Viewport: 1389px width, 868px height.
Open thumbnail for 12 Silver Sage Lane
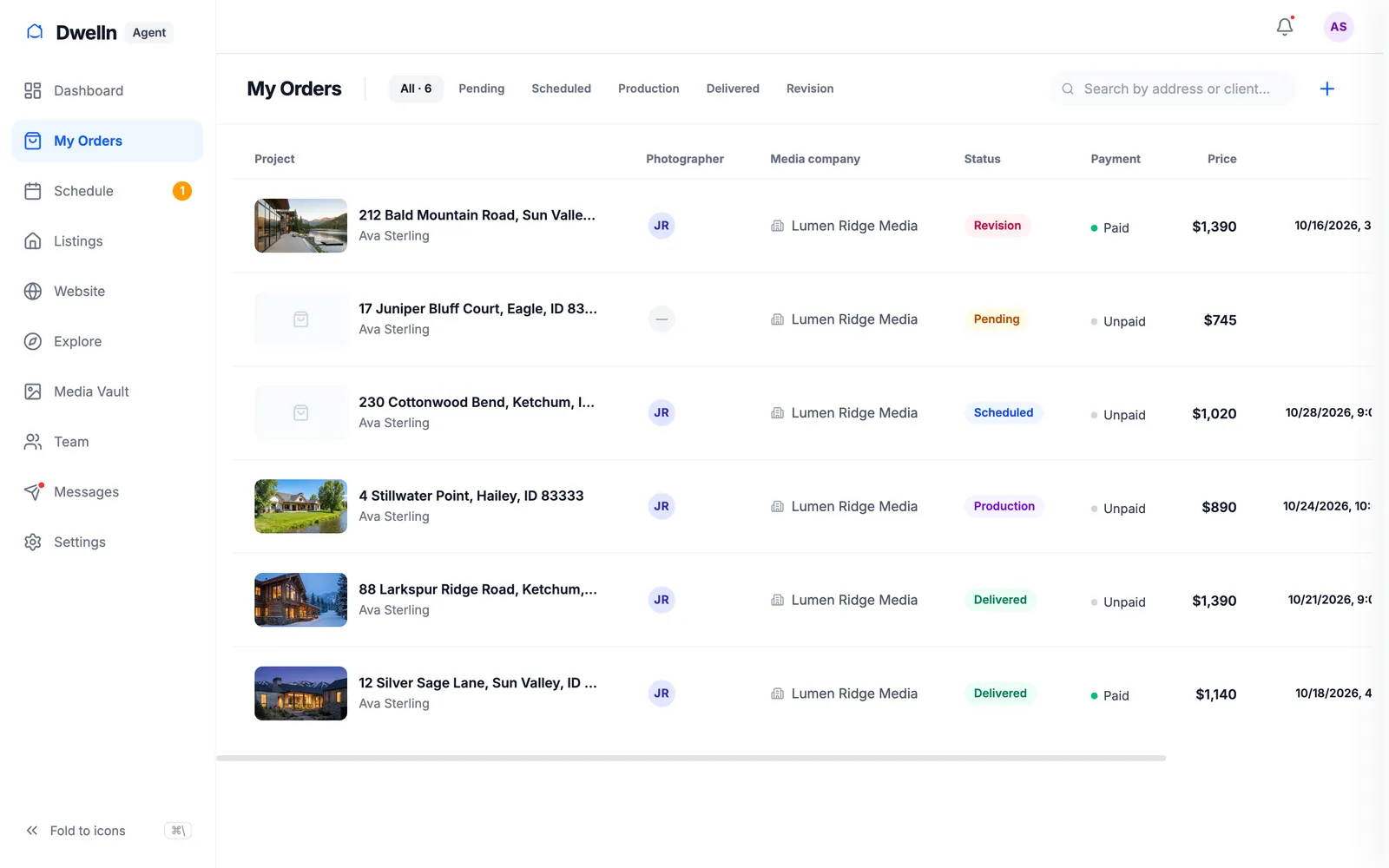click(x=300, y=694)
